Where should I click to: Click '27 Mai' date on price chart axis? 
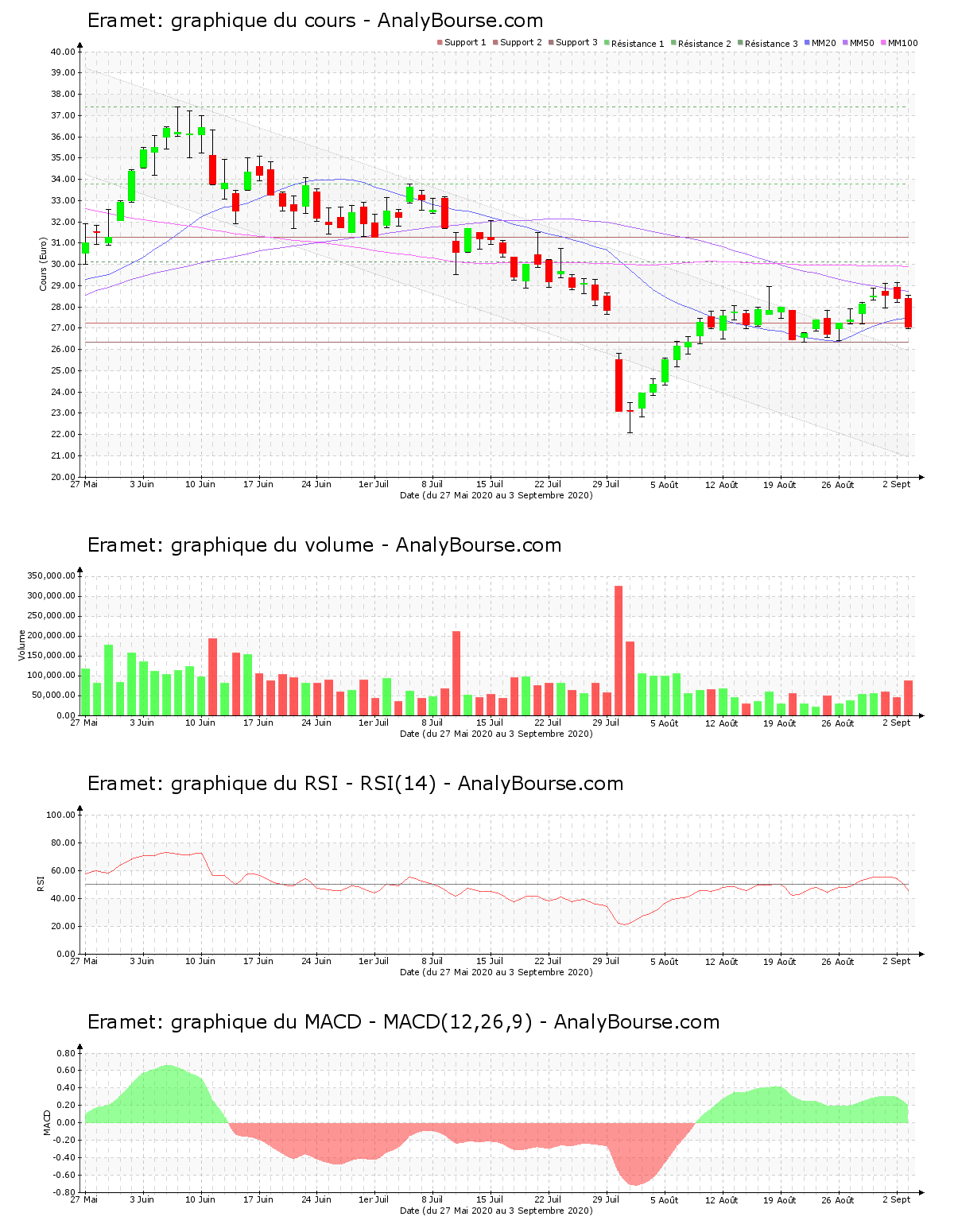[x=84, y=484]
